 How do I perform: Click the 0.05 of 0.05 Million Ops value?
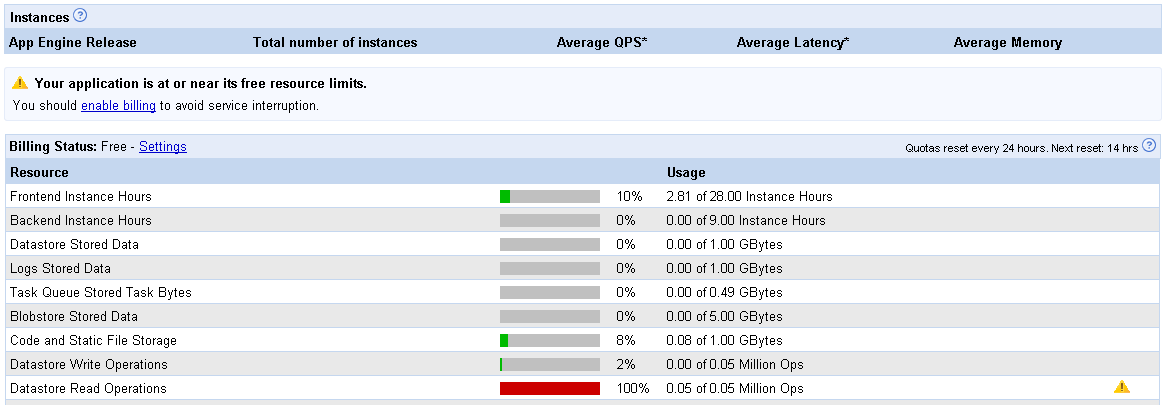[735, 389]
